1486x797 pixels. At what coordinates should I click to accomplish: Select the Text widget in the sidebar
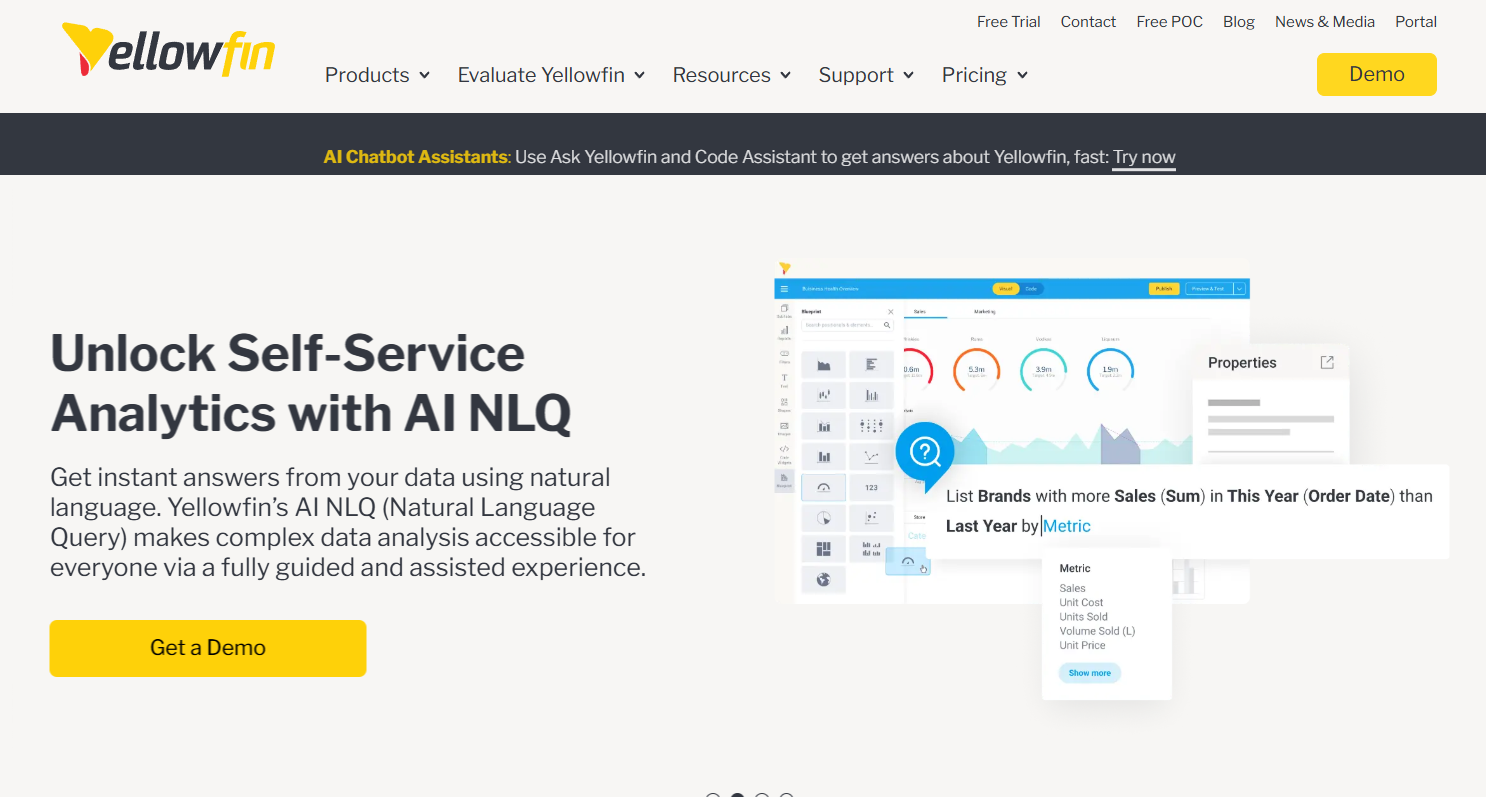[x=783, y=375]
